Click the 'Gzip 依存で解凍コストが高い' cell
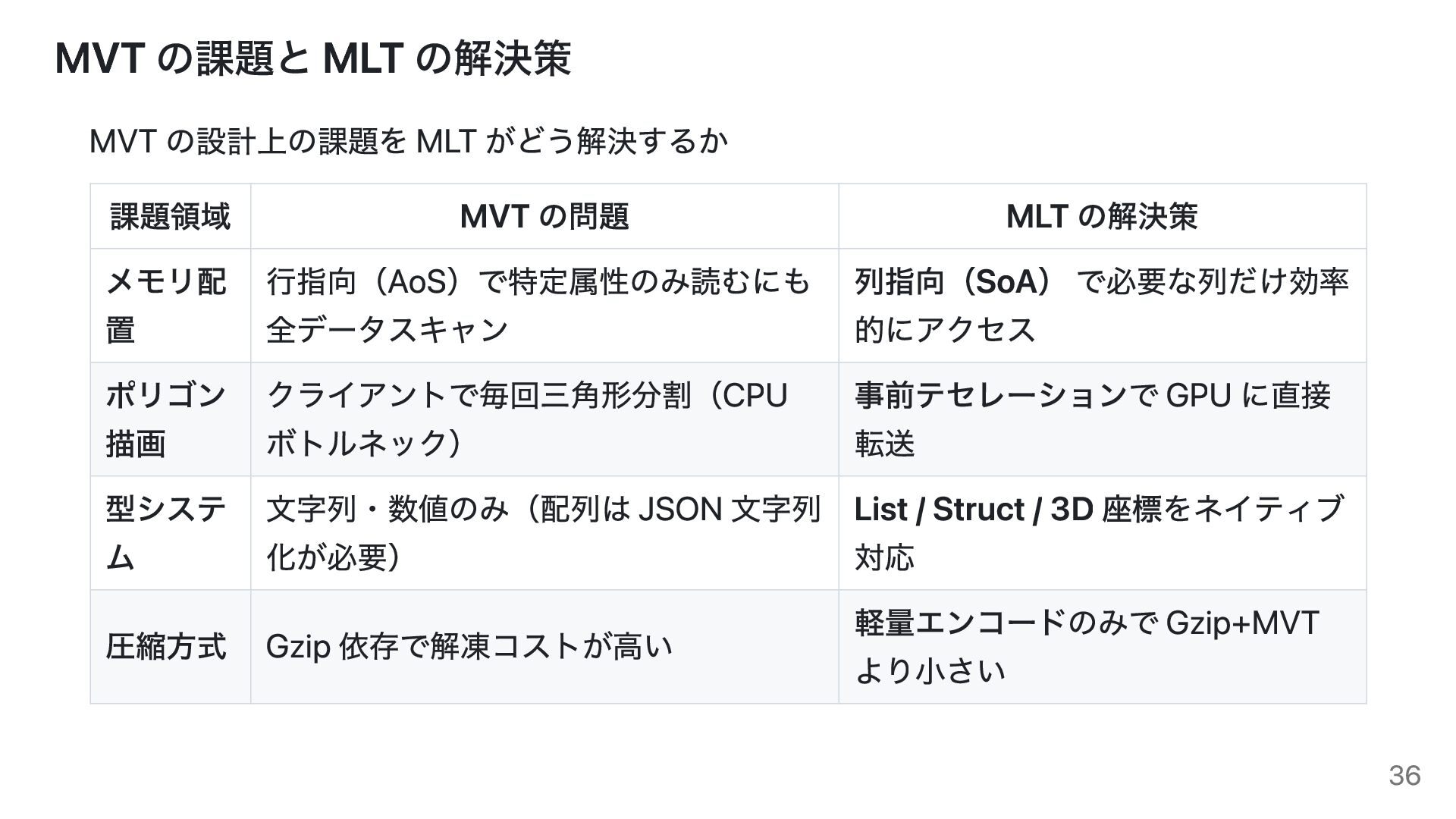Screen dimensions: 1456x819 pyautogui.click(x=469, y=647)
